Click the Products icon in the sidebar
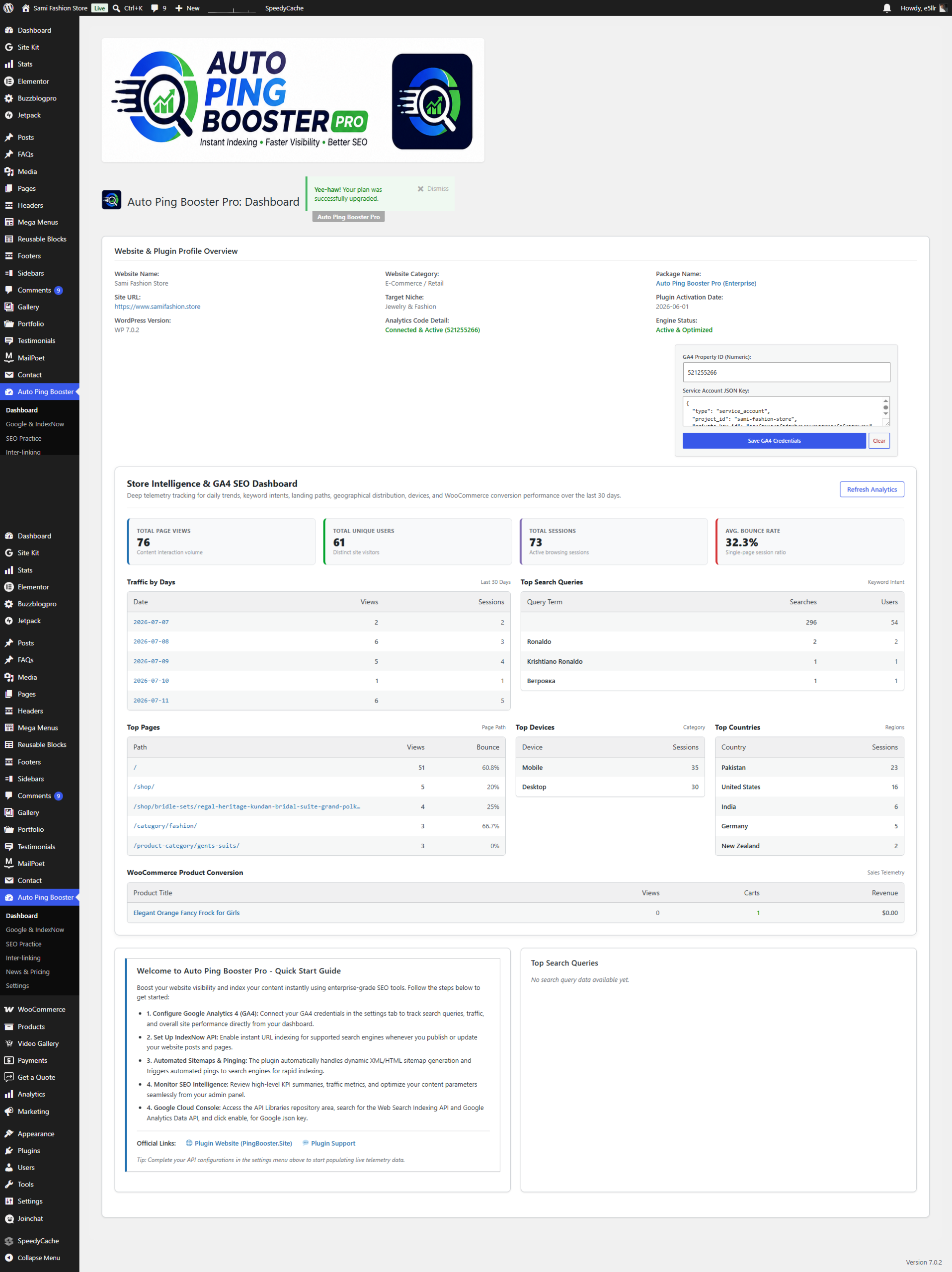Screen dimensions: 952x1272 pos(8,1027)
